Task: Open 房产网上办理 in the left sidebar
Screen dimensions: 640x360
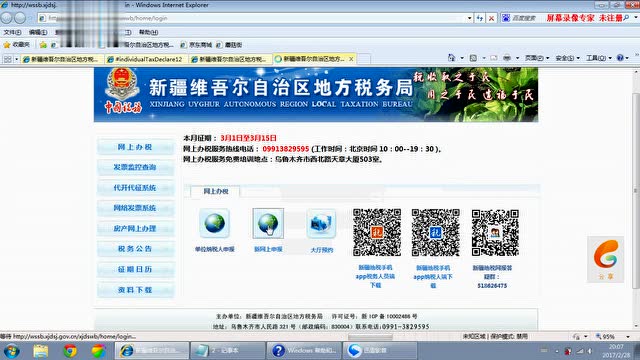Action: click(x=136, y=229)
